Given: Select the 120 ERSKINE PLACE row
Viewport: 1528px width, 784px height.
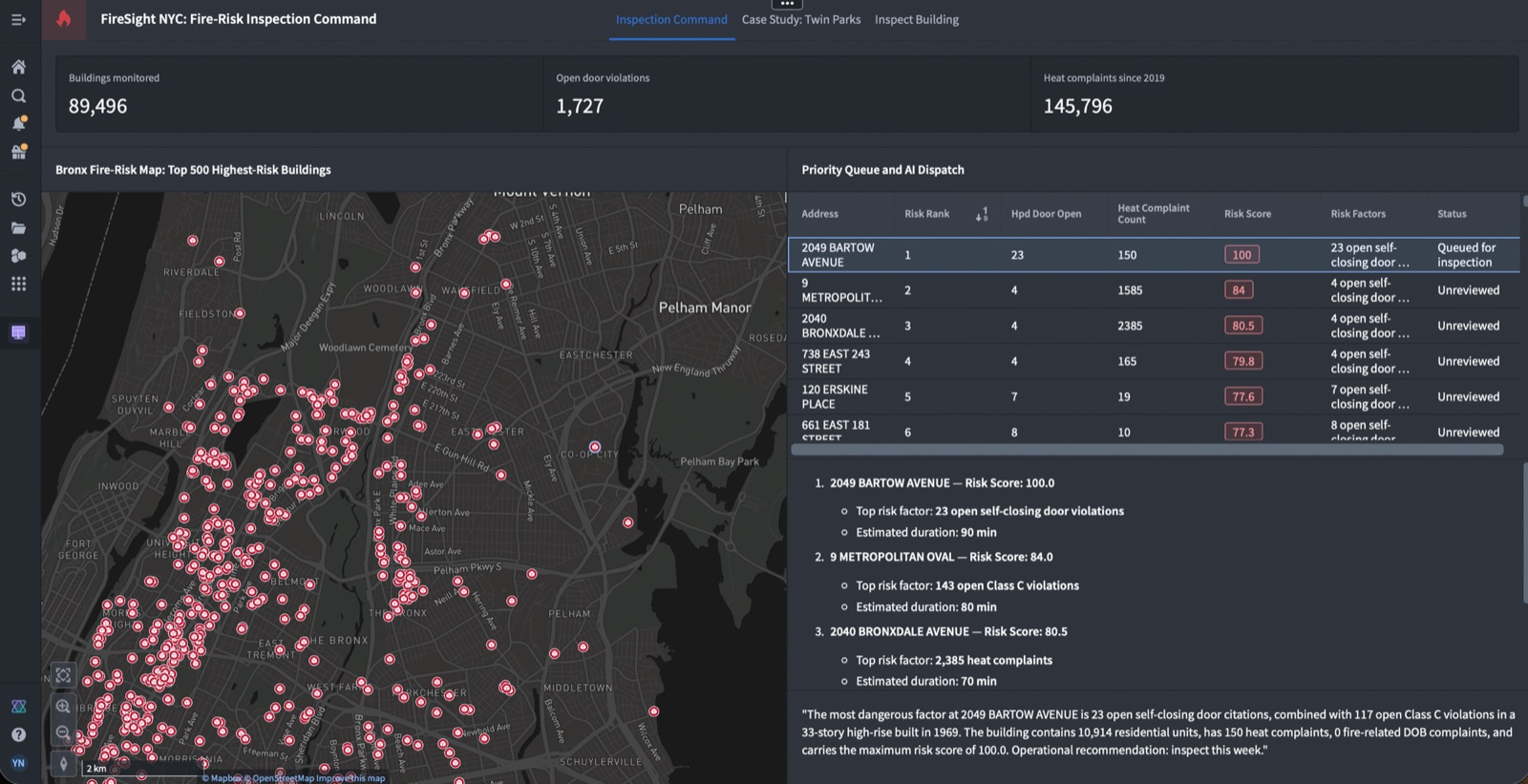Looking at the screenshot, I should coord(1154,396).
